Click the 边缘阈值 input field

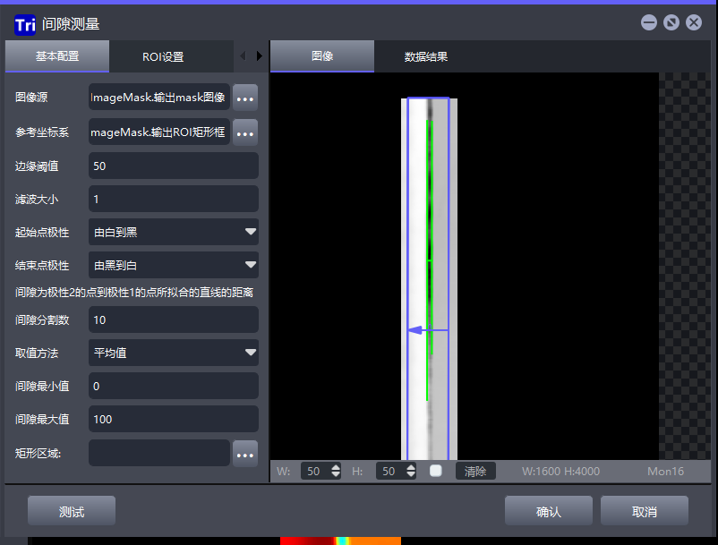(x=173, y=166)
